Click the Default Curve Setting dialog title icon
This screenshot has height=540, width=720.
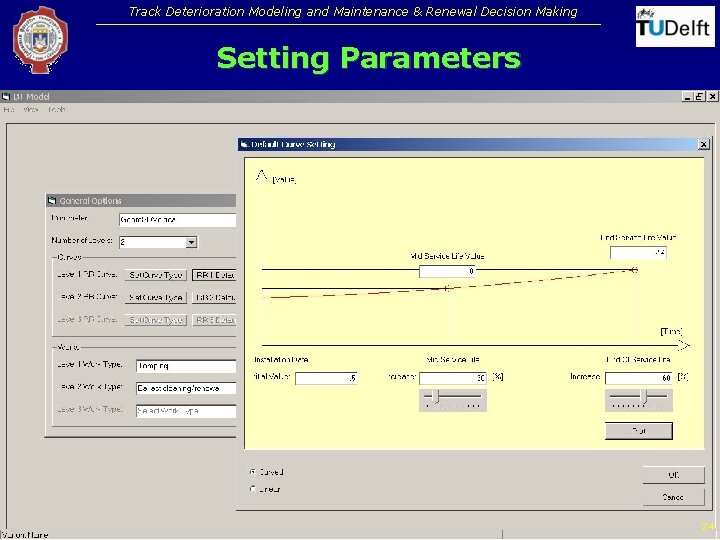[x=244, y=144]
